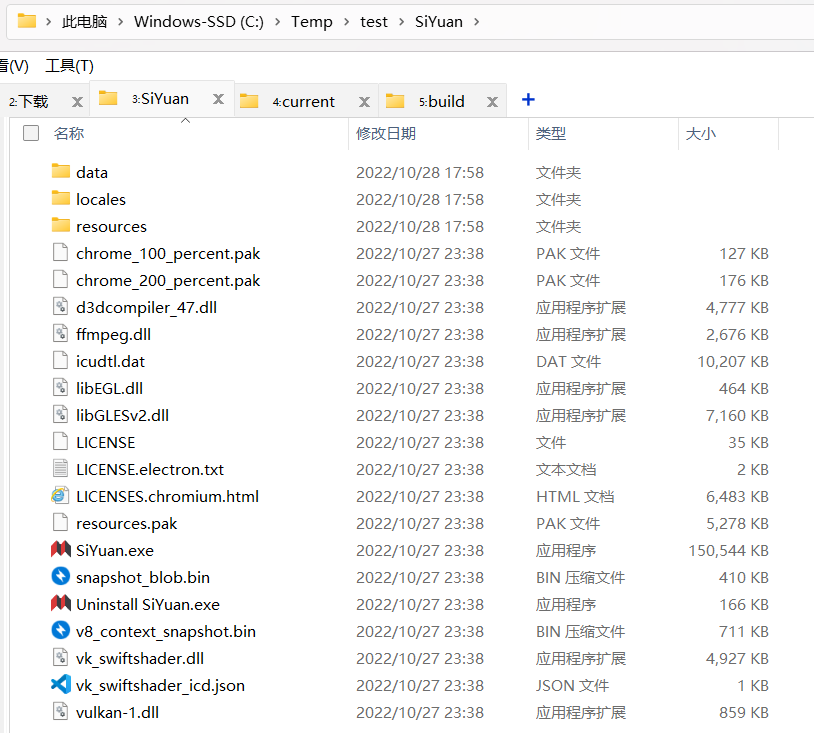Viewport: 814px width, 733px height.
Task: Click the LICENSES.chromium.html browser icon
Action: coord(60,496)
